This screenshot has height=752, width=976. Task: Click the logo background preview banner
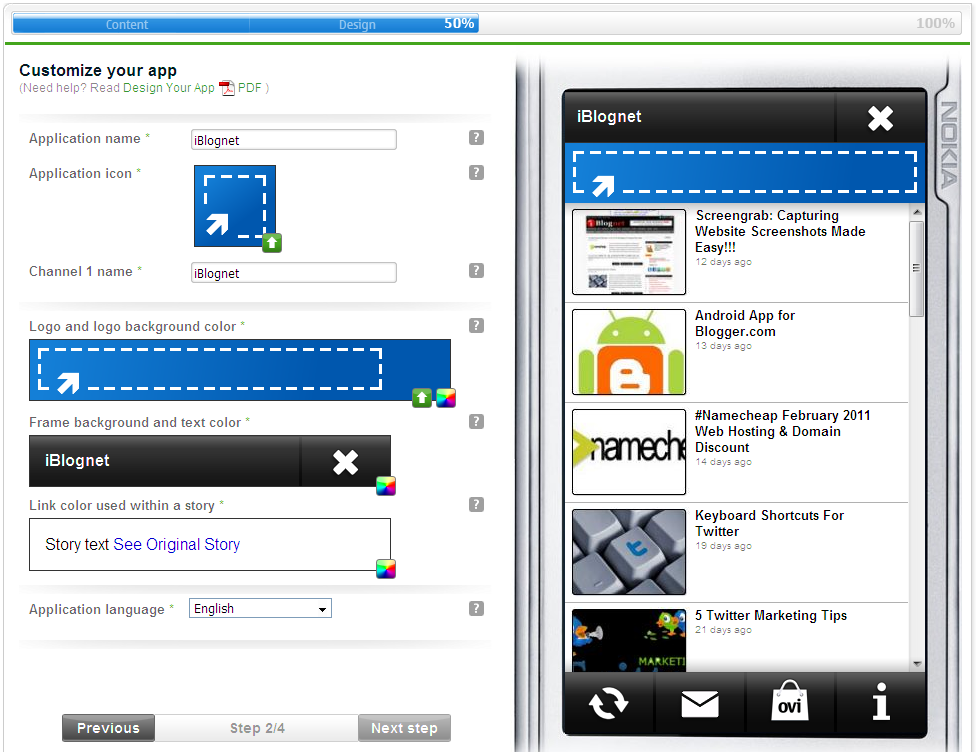click(x=240, y=370)
